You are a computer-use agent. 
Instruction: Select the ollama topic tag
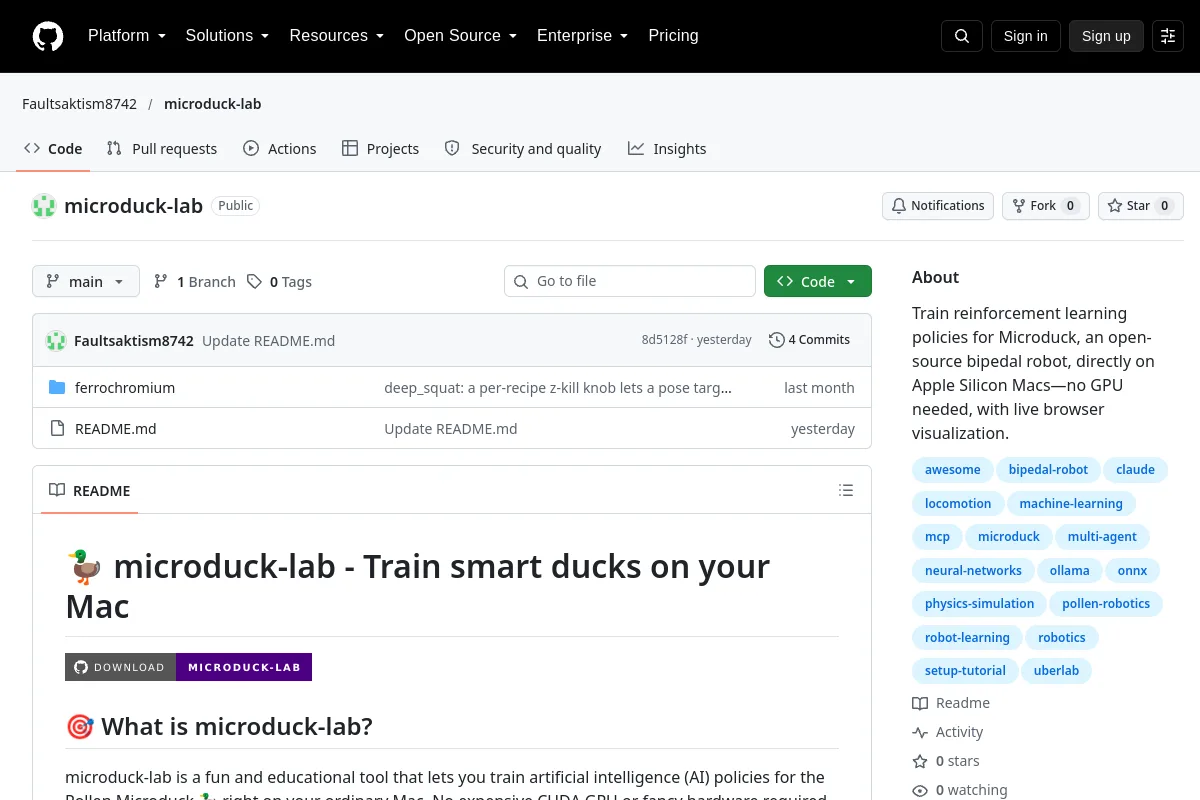(x=1069, y=571)
